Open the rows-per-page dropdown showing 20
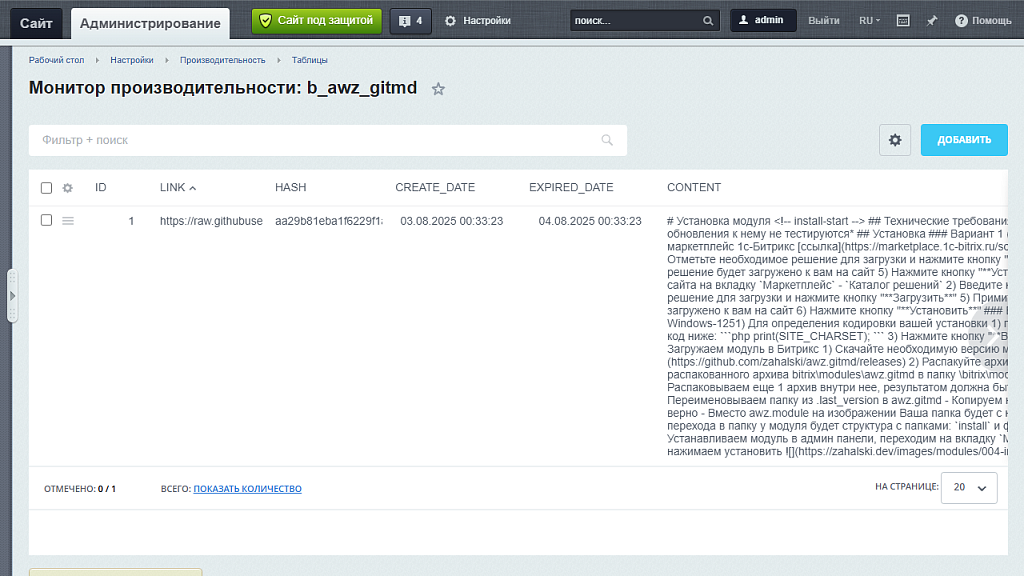1024x576 pixels. tap(969, 488)
